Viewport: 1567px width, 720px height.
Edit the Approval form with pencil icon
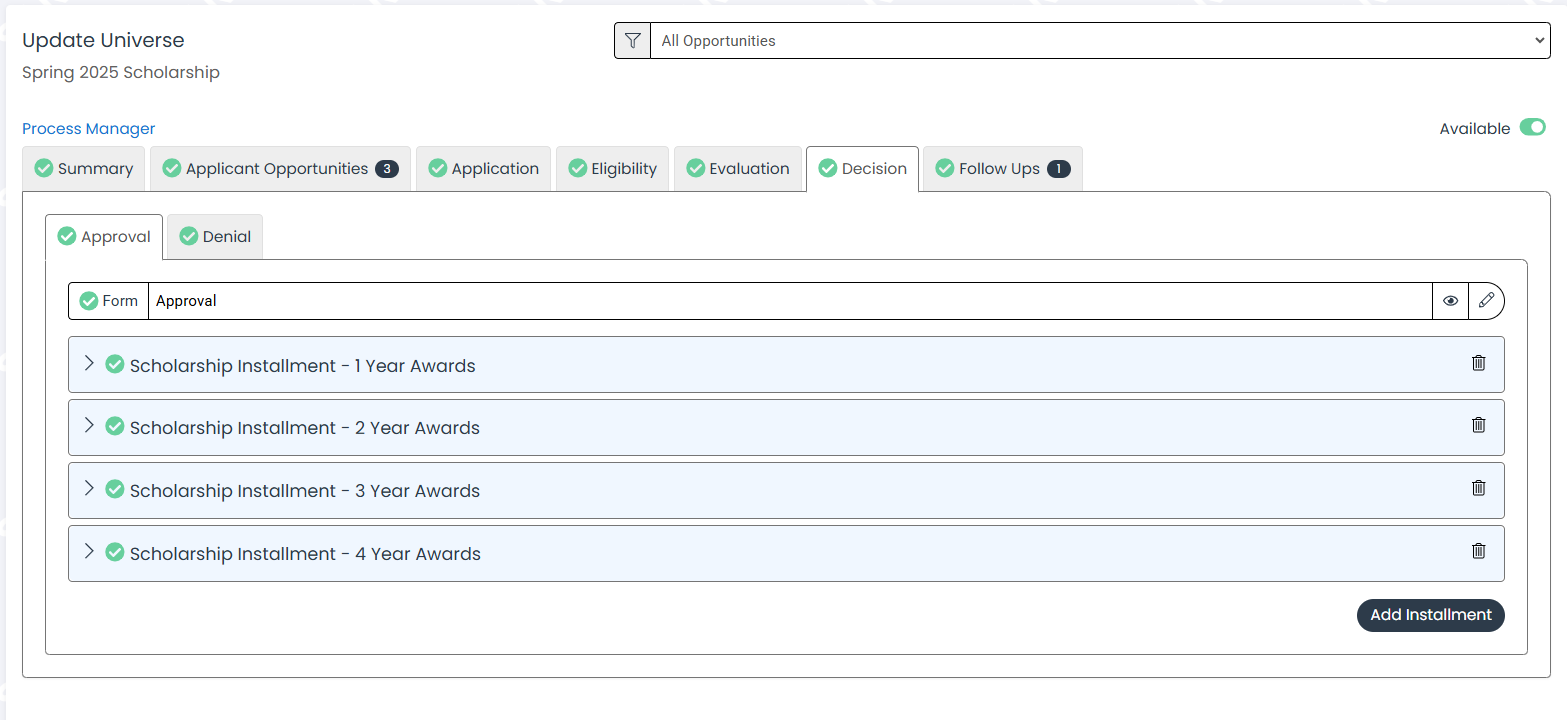tap(1486, 301)
